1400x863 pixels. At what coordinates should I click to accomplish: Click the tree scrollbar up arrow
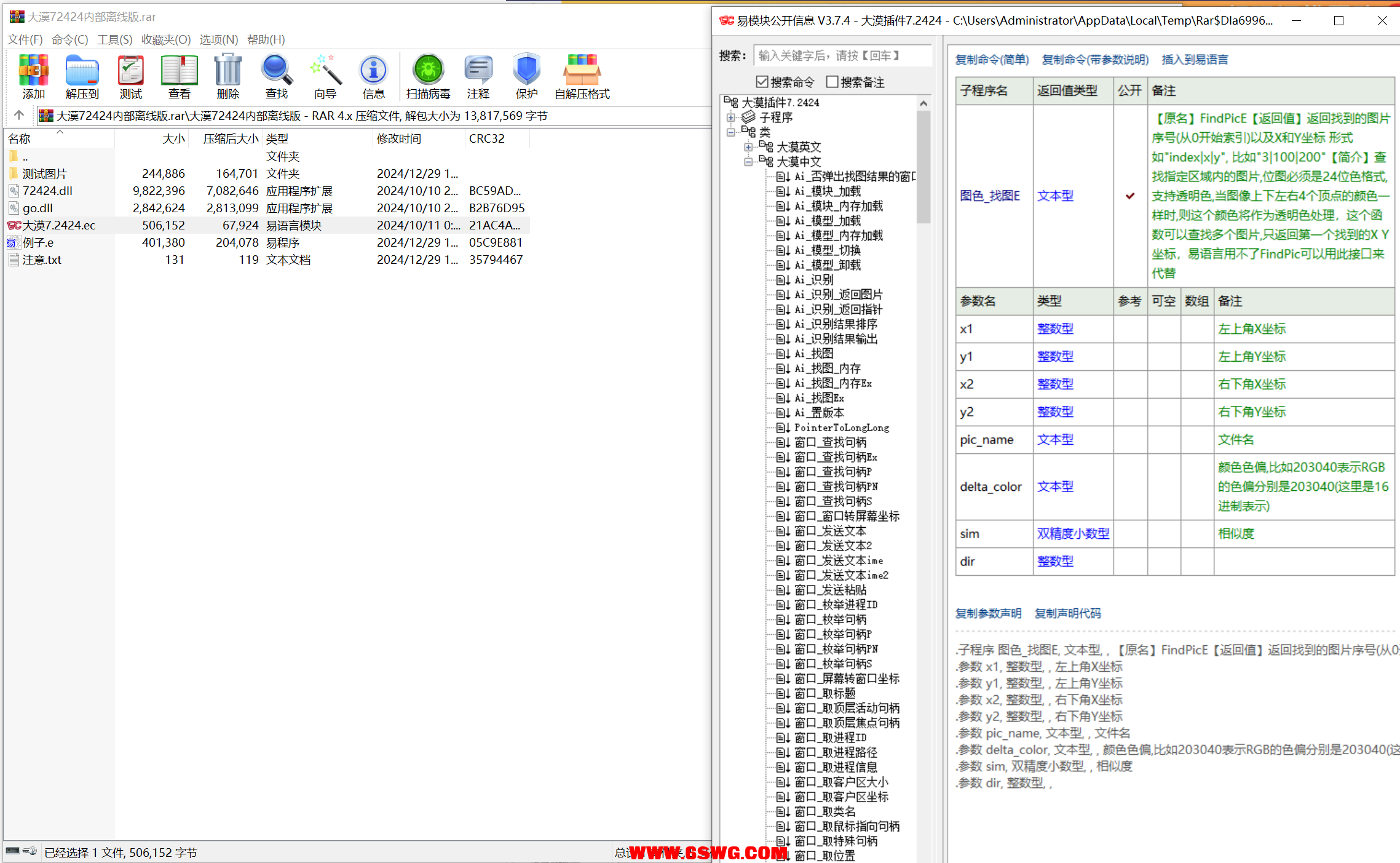pos(923,103)
